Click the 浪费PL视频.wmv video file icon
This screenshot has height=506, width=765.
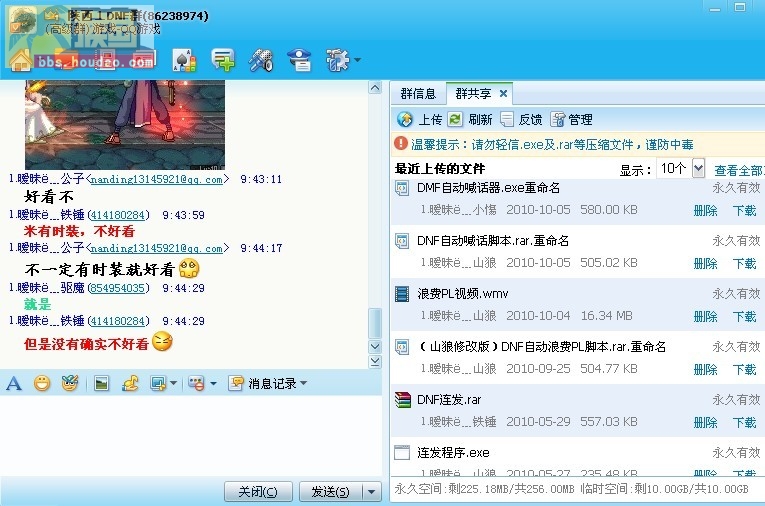coord(402,294)
